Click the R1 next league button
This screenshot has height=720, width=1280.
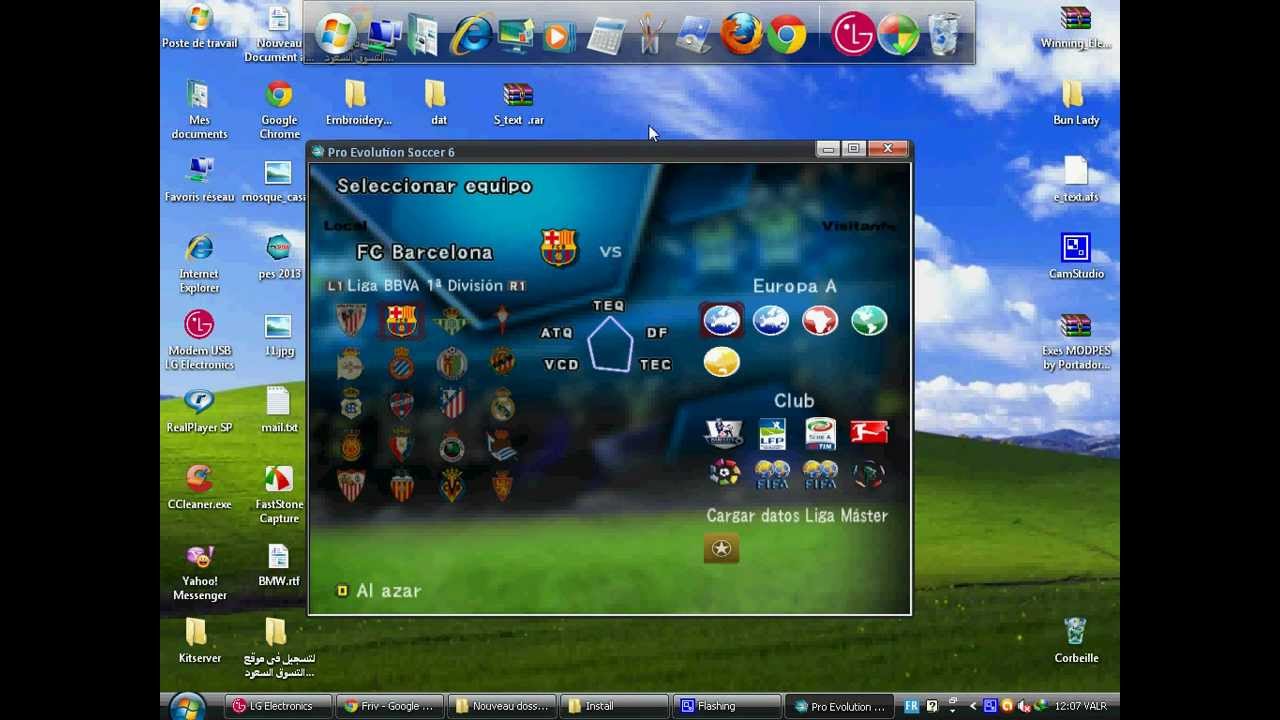[517, 286]
